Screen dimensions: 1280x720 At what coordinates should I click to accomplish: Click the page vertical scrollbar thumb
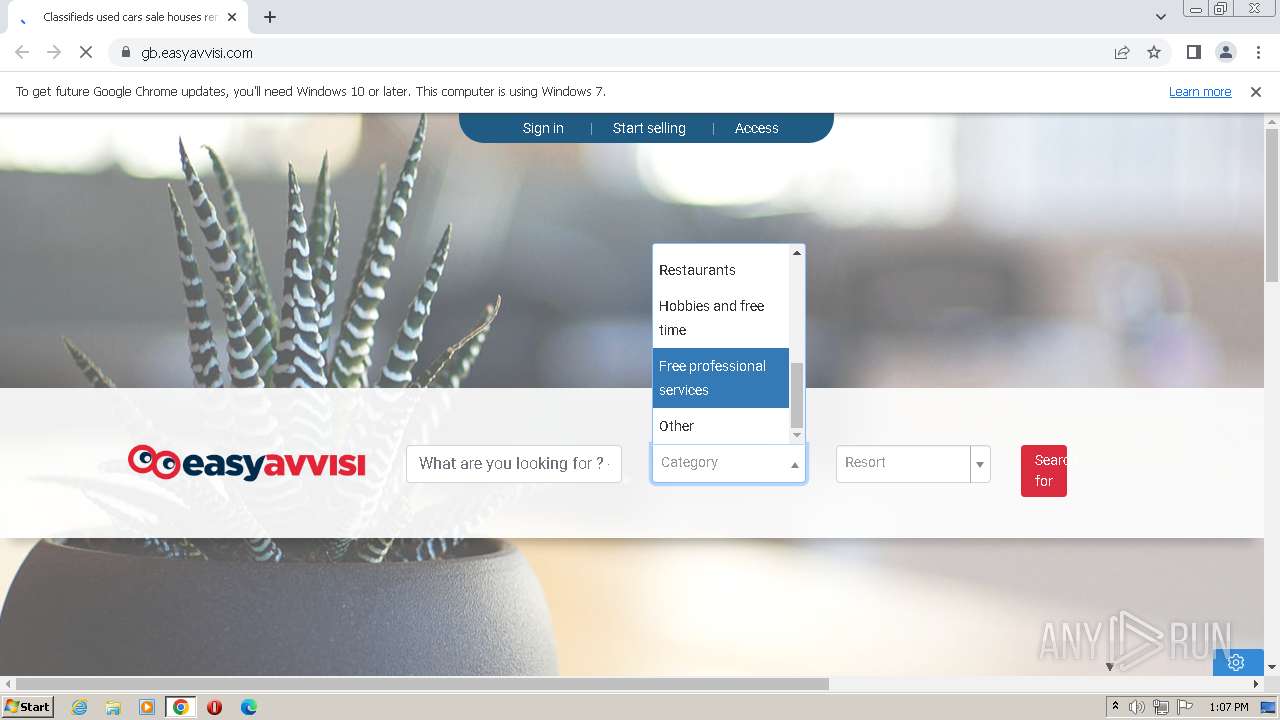point(1272,205)
